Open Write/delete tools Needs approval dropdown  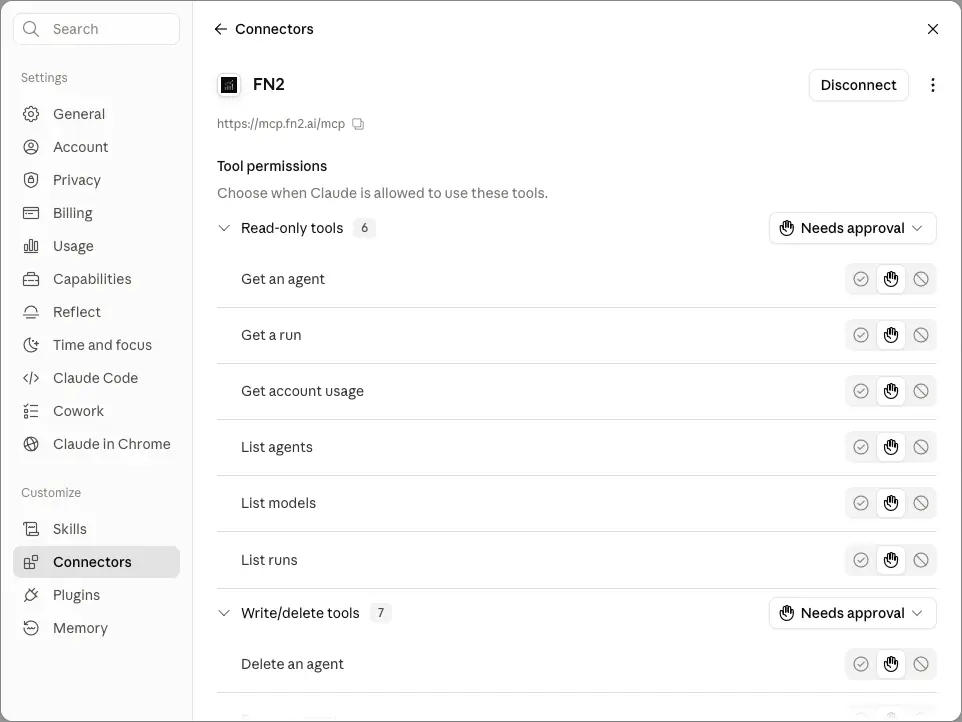(852, 613)
